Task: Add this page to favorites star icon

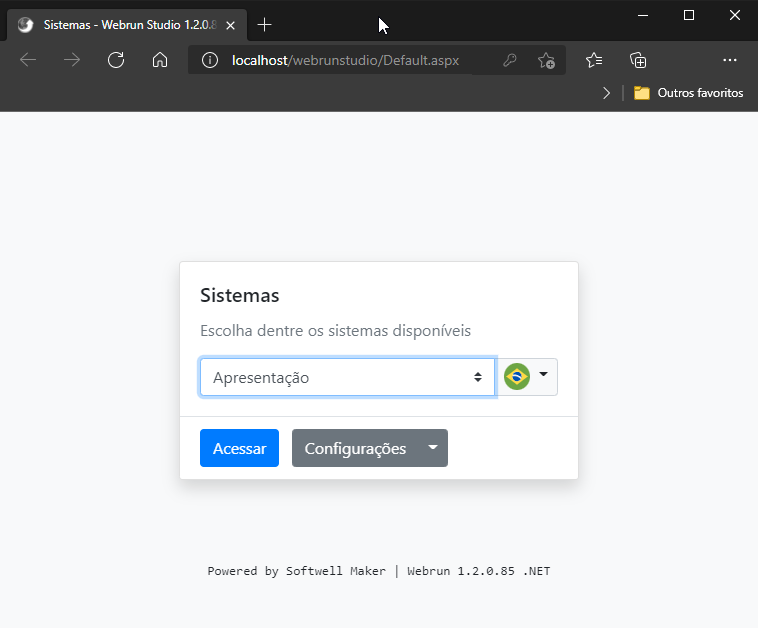Action: (546, 61)
